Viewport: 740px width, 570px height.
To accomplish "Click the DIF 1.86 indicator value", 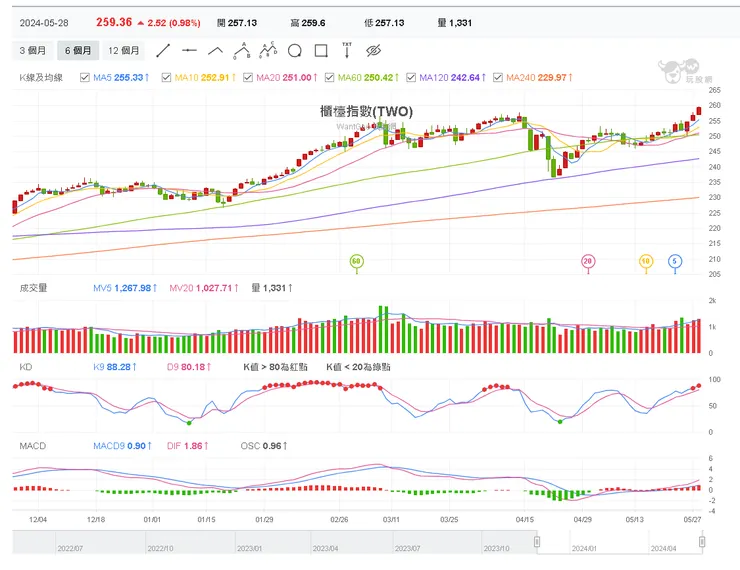I will click(x=187, y=446).
